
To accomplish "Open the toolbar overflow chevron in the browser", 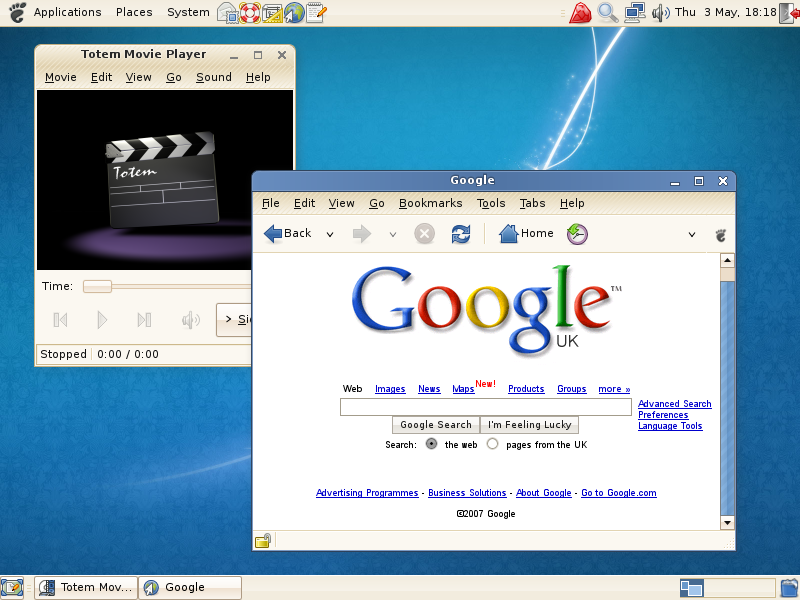I will click(692, 235).
